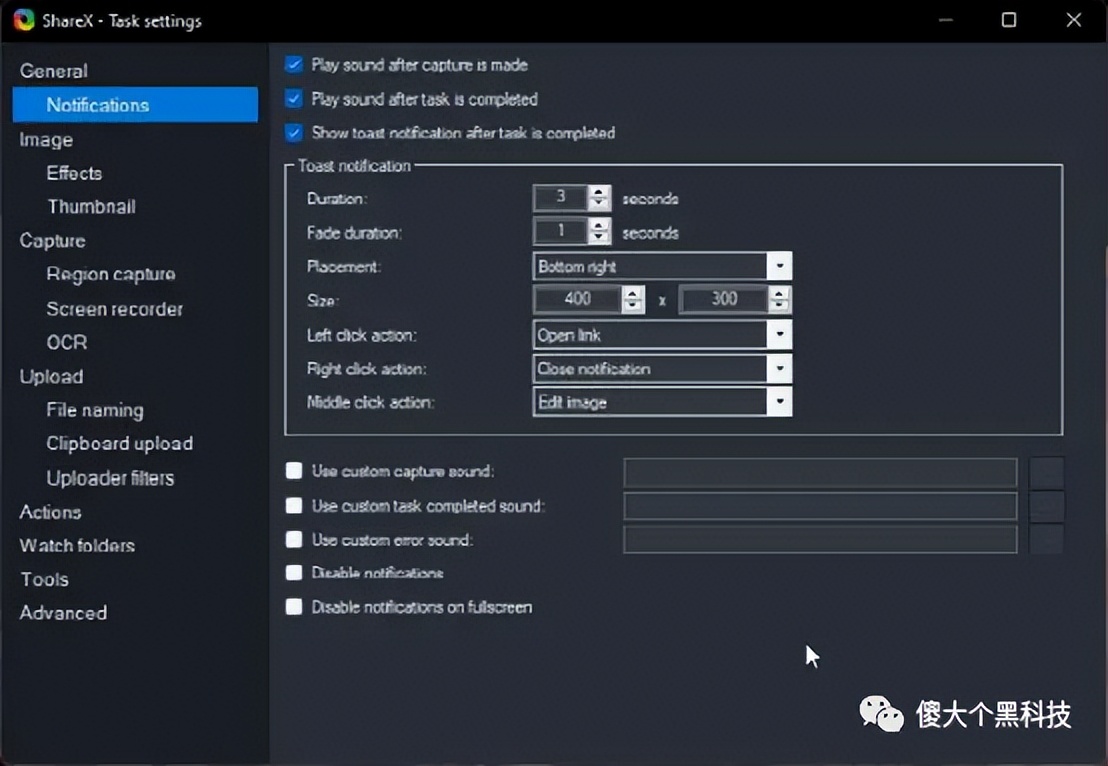Click browse button for custom error sound
The width and height of the screenshot is (1108, 766).
pos(1046,540)
